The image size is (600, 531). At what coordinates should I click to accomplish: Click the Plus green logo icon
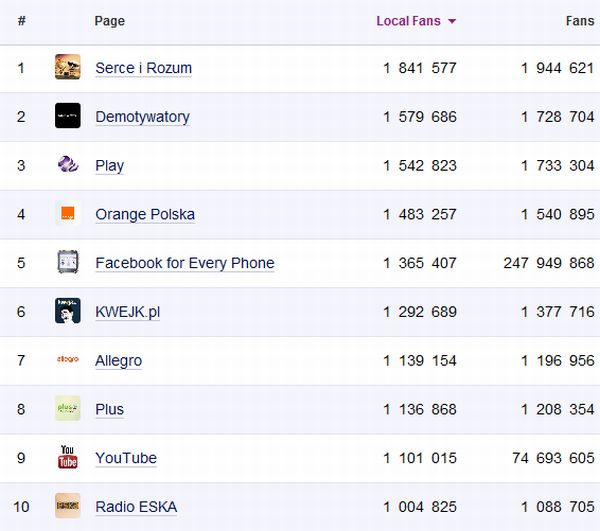coord(68,408)
